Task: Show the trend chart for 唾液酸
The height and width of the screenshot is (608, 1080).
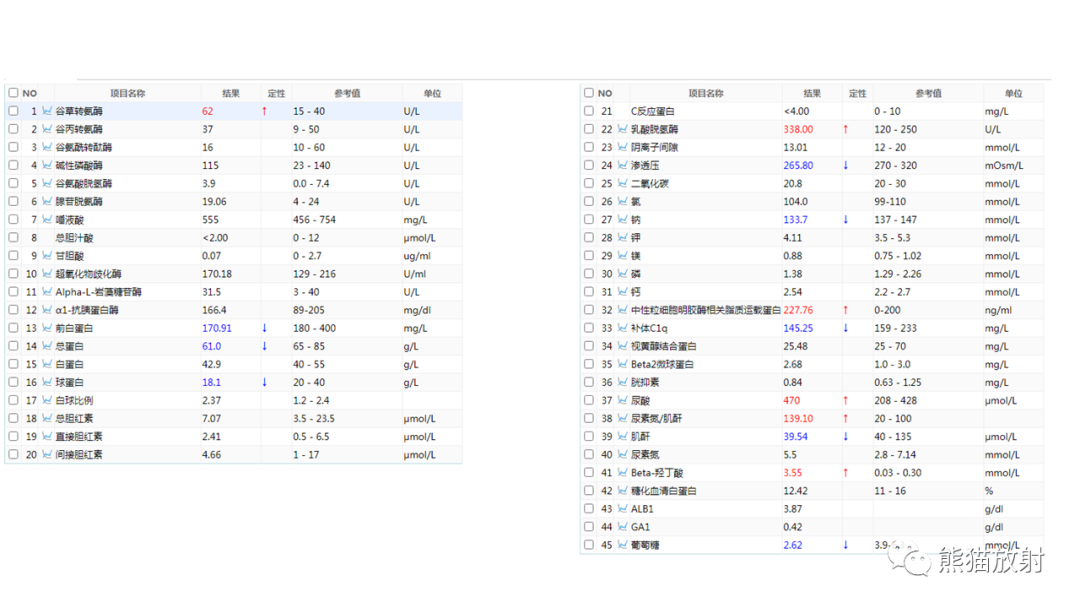Action: (47, 220)
